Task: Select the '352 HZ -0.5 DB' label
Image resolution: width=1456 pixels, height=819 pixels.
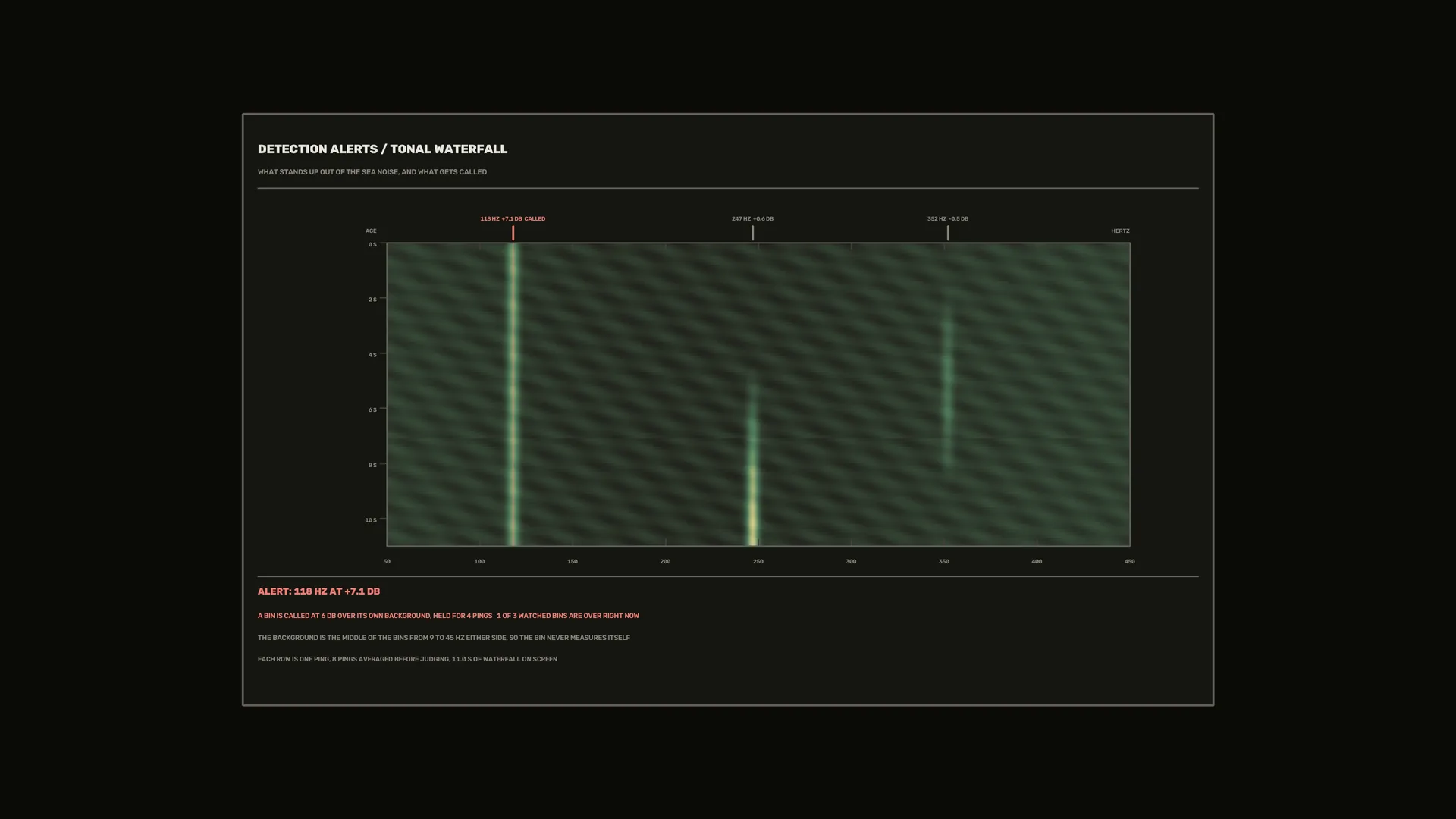Action: 948,218
